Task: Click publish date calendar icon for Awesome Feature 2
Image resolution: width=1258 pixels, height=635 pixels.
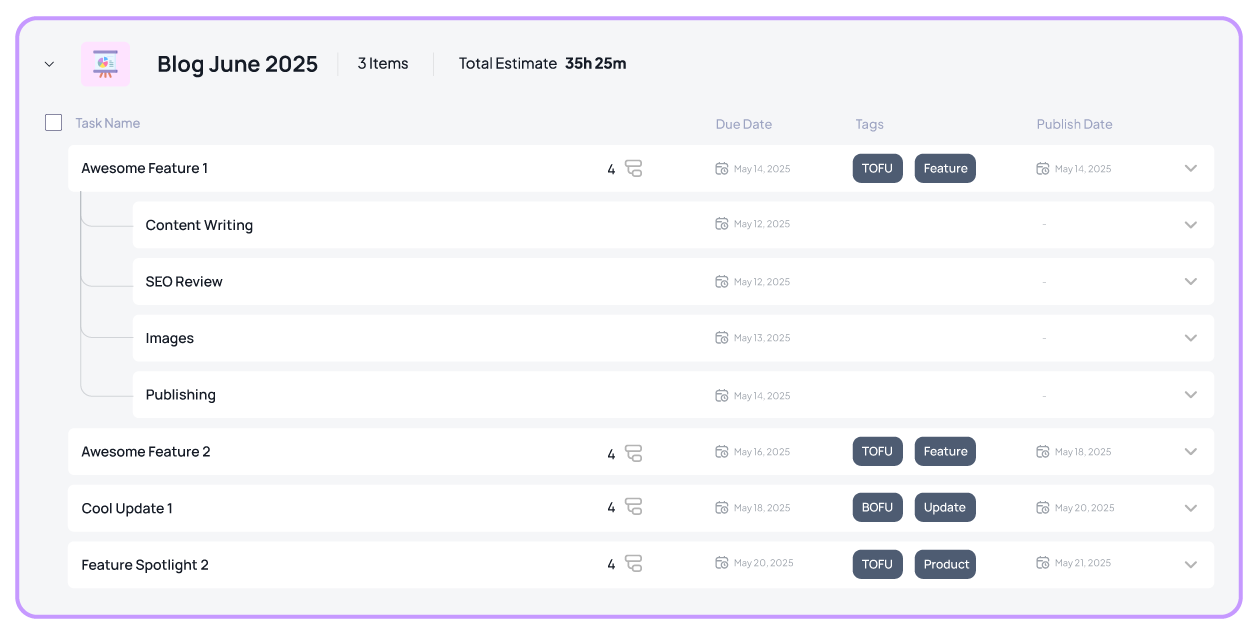Action: point(1043,452)
